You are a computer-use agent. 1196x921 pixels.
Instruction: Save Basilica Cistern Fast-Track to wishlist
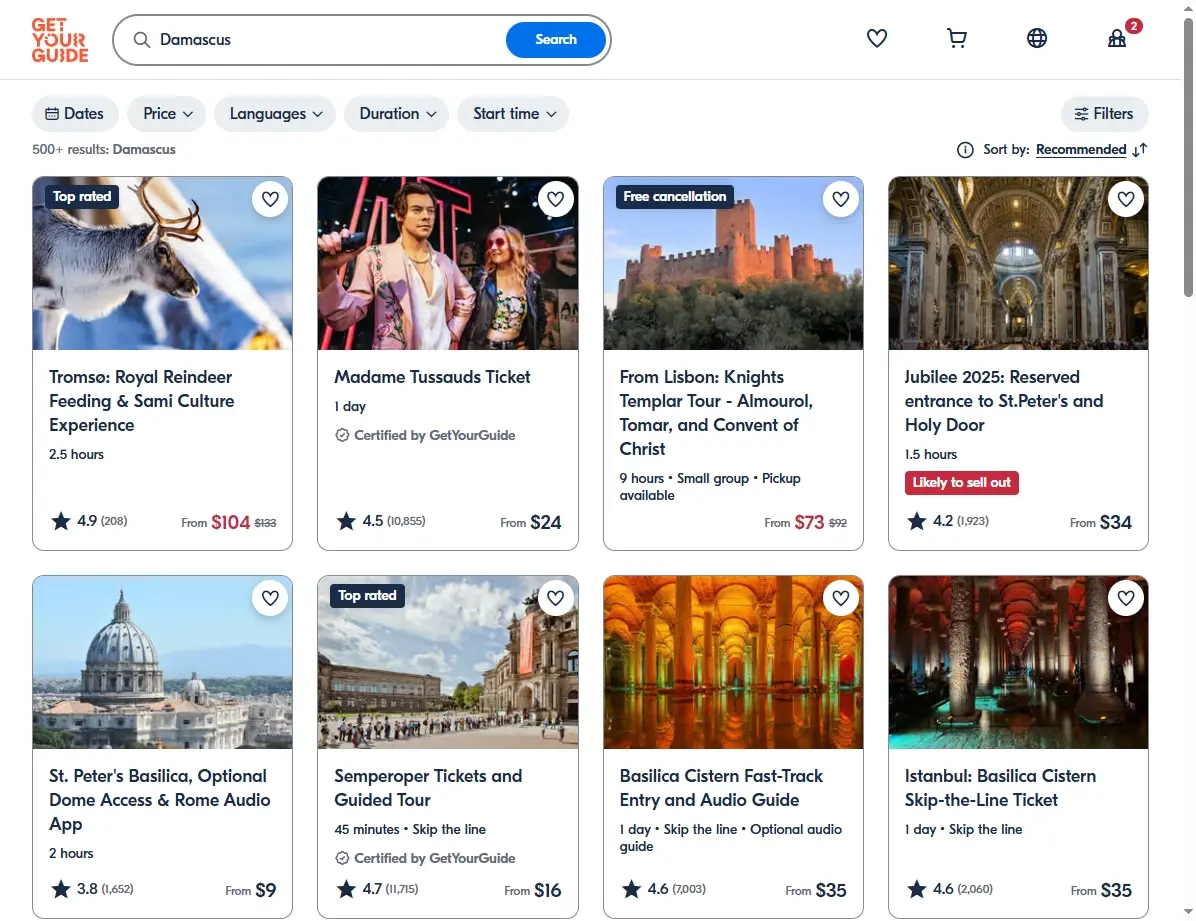841,598
